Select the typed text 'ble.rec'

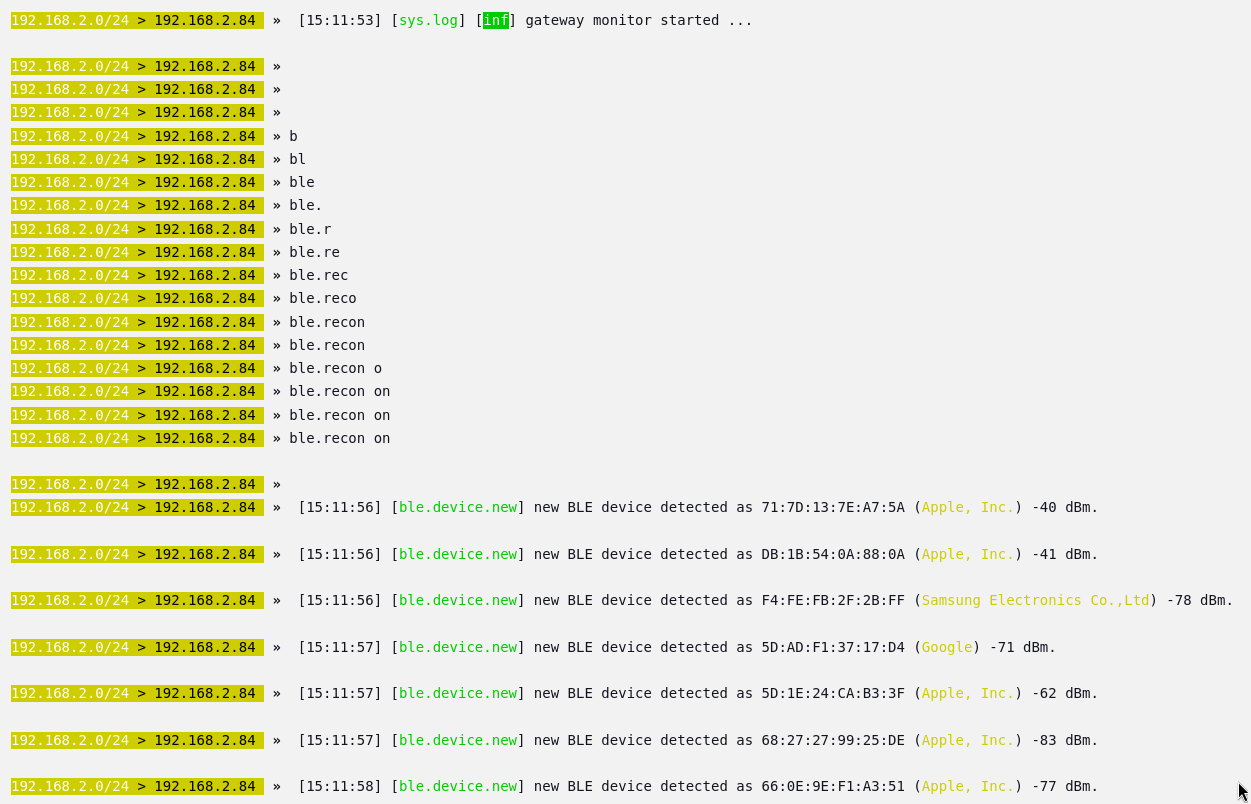click(x=319, y=275)
